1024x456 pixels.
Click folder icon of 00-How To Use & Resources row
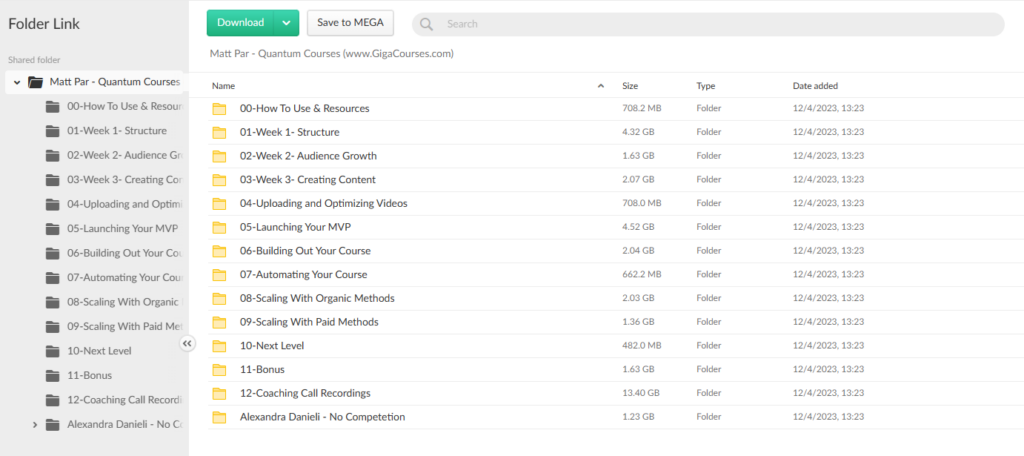pos(219,109)
